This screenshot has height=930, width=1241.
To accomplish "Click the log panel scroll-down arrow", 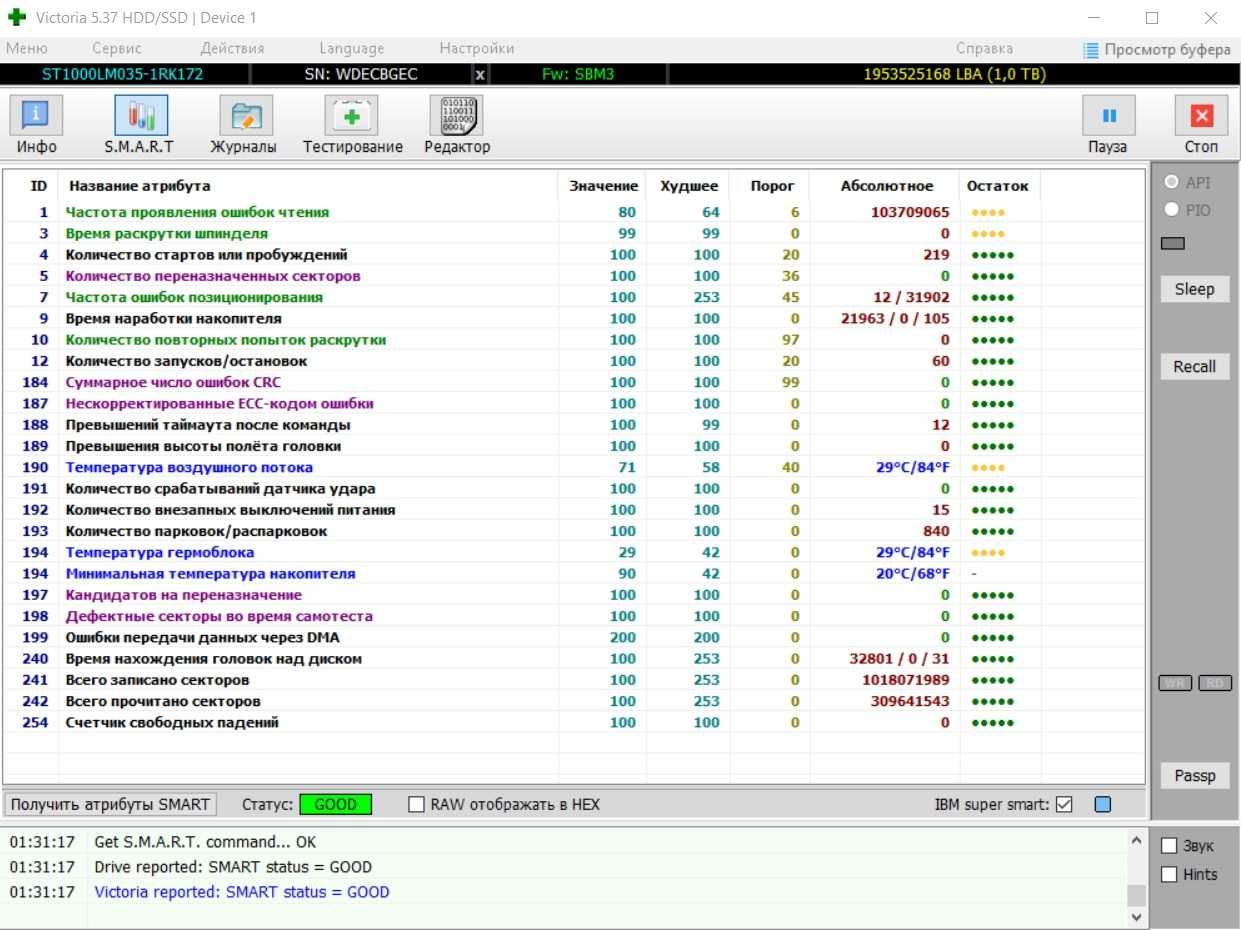I will pos(1136,915).
